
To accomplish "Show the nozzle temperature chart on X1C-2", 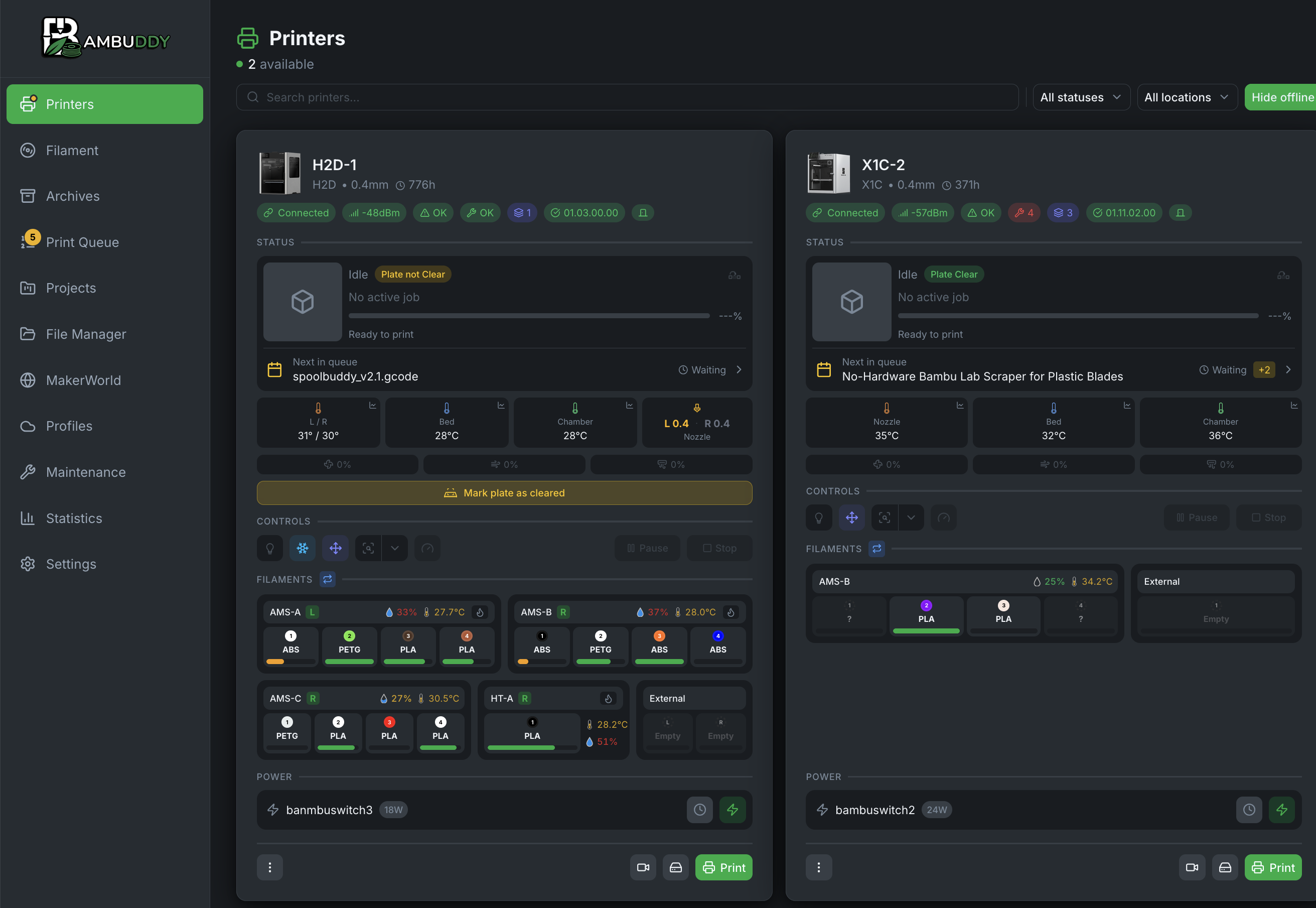I will click(960, 406).
